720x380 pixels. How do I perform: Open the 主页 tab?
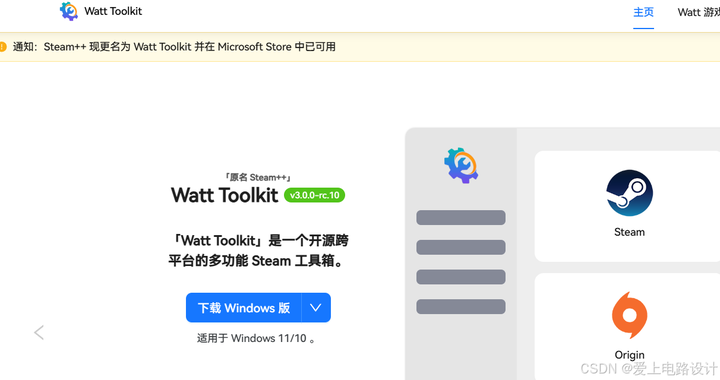(643, 12)
